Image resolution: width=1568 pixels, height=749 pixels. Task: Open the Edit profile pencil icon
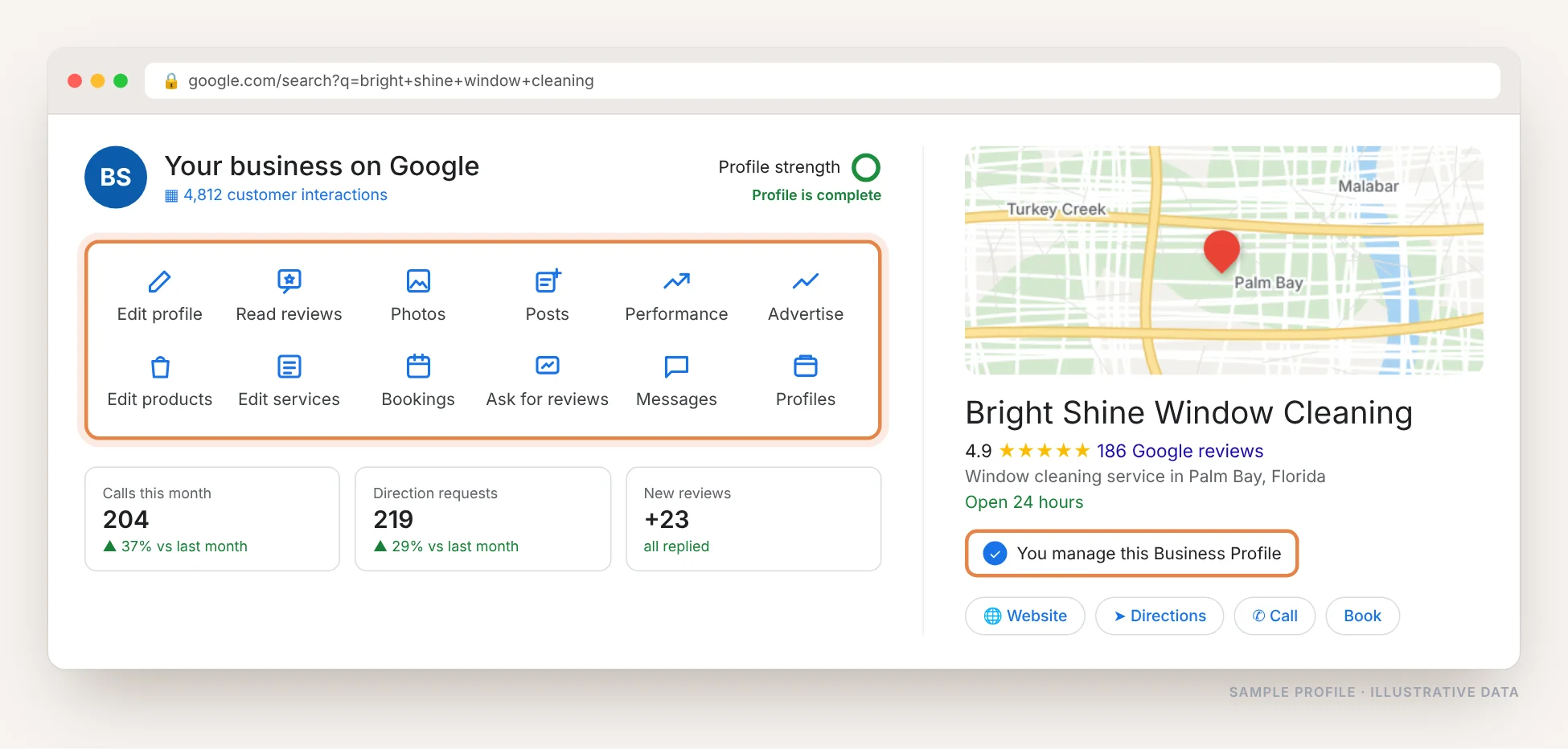(x=159, y=281)
